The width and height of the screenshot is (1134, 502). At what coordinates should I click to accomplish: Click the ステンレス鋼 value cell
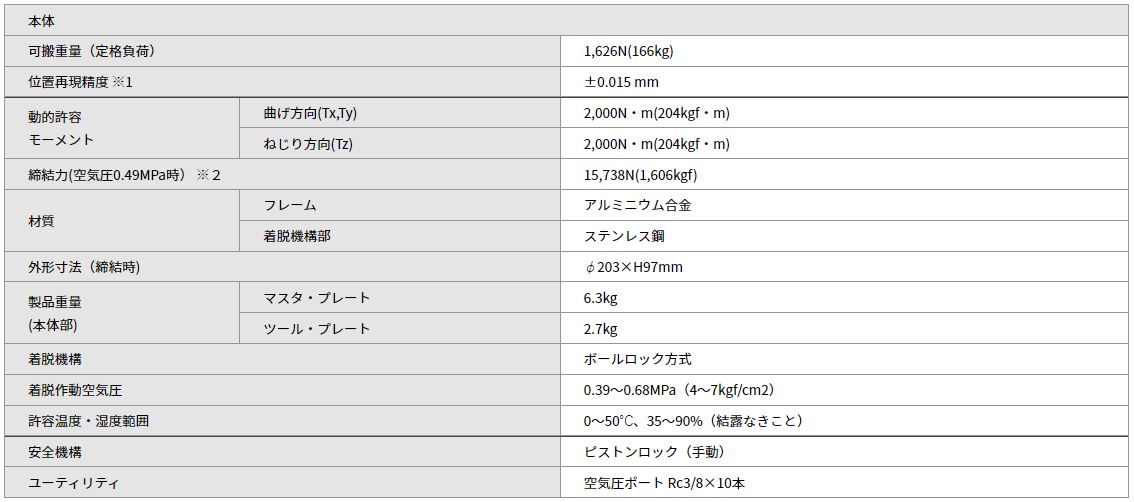(844, 236)
